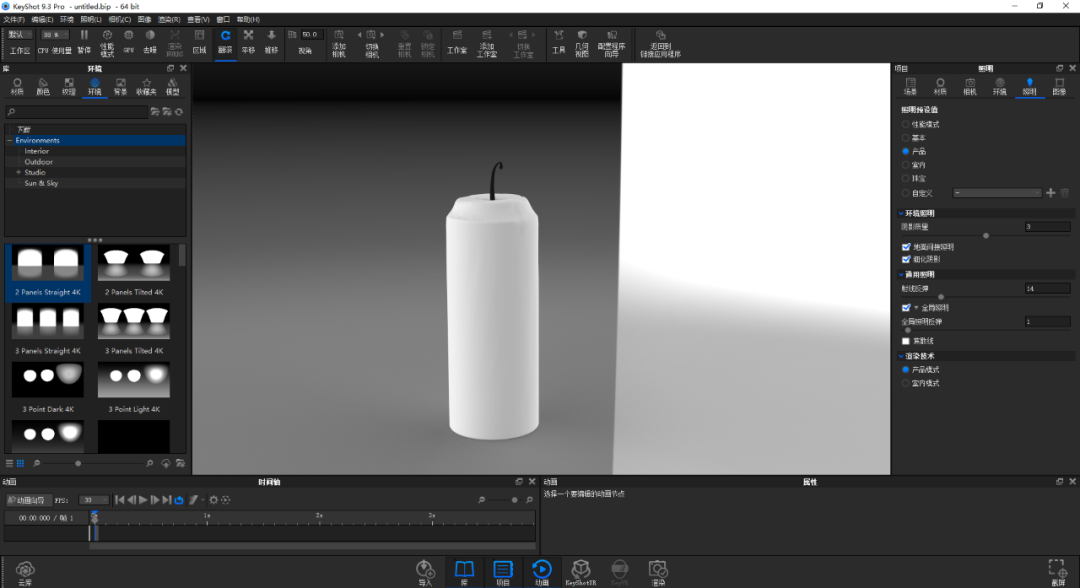Adjust the library thumbnail size slider
This screenshot has width=1080, height=588.
(x=78, y=463)
